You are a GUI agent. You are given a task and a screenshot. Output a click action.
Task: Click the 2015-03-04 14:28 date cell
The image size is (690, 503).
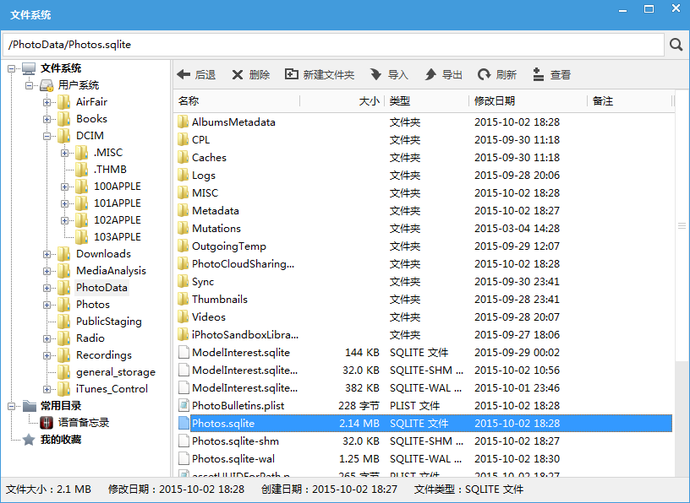coord(517,228)
